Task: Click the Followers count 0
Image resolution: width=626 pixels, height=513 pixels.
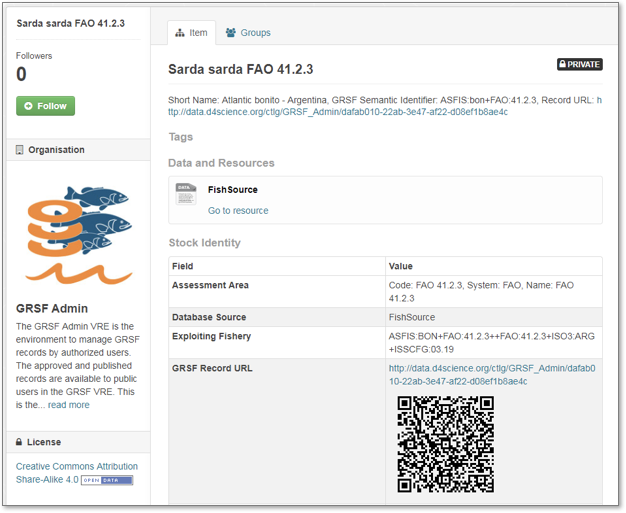Action: click(22, 74)
